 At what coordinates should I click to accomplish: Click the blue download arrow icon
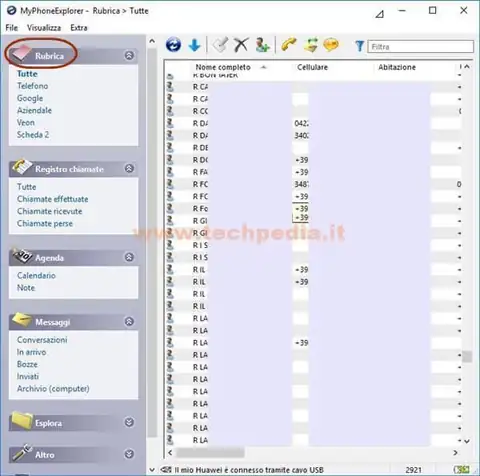tap(194, 45)
